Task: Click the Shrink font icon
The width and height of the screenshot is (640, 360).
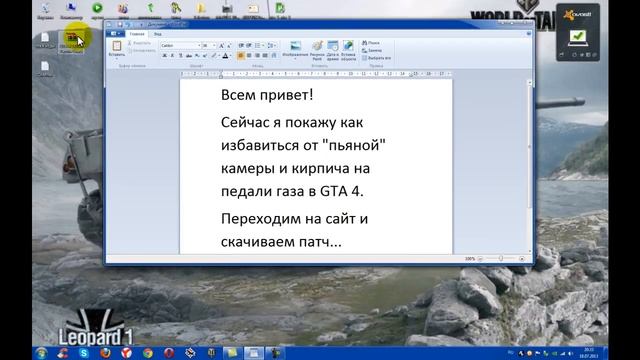Action: [x=229, y=45]
